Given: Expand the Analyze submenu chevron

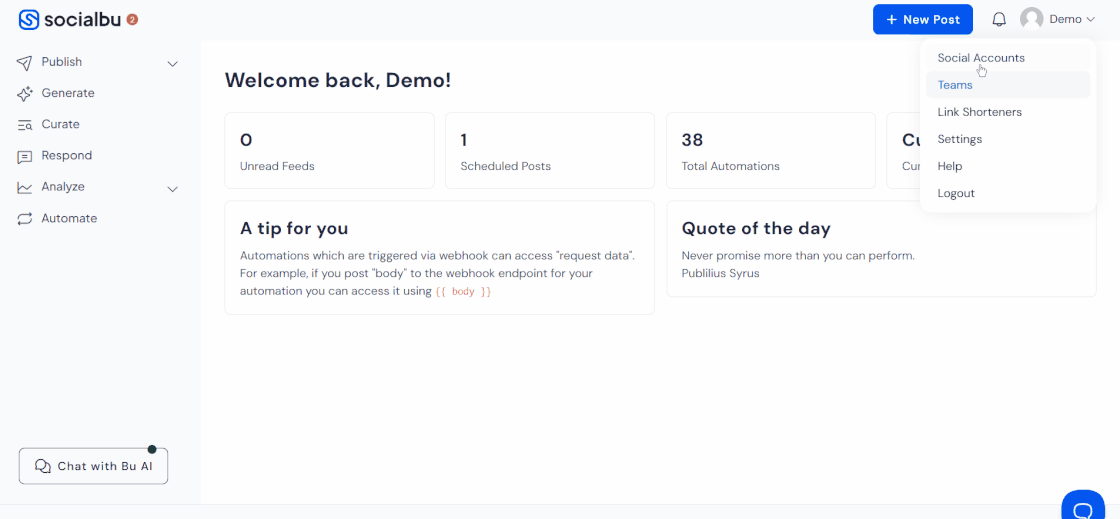Looking at the screenshot, I should coord(172,189).
